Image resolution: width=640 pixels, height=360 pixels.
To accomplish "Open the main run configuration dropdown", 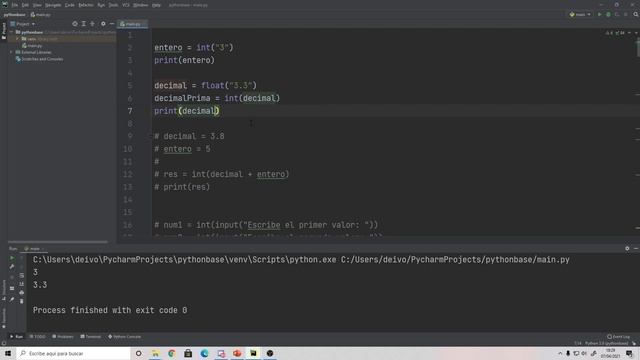I will 580,15.
